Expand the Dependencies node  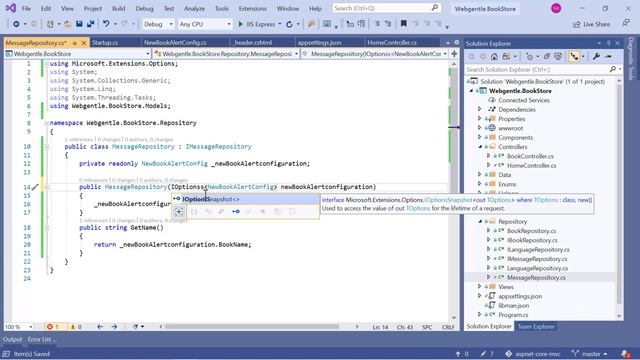[x=480, y=109]
